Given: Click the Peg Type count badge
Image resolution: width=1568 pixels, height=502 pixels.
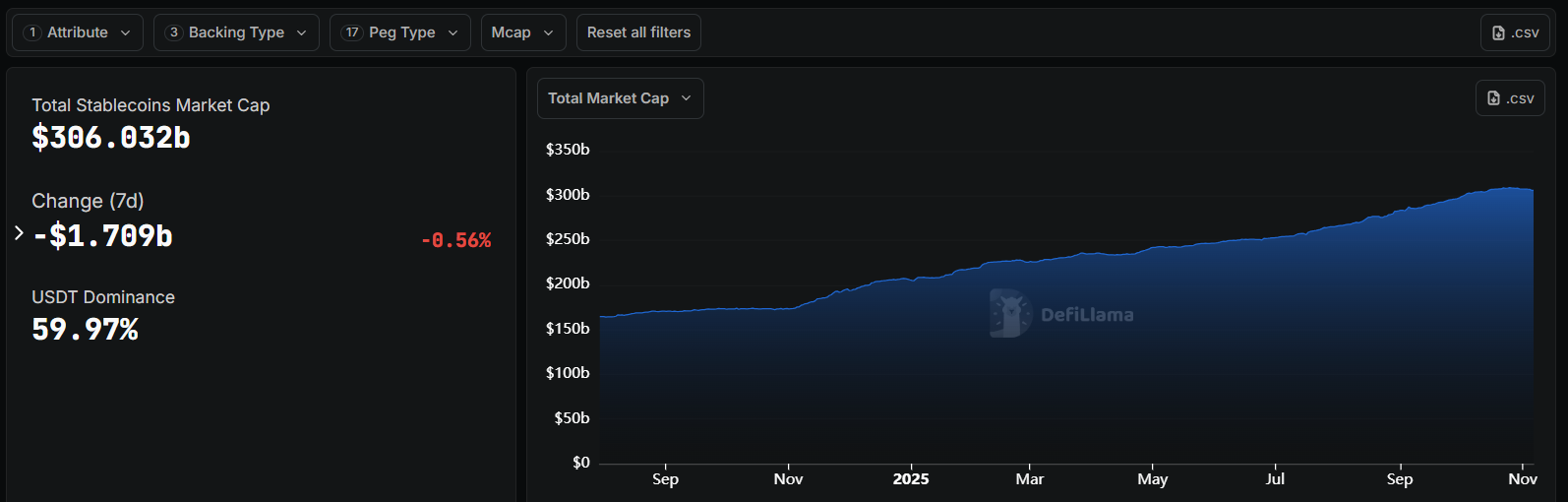Looking at the screenshot, I should click(x=352, y=32).
